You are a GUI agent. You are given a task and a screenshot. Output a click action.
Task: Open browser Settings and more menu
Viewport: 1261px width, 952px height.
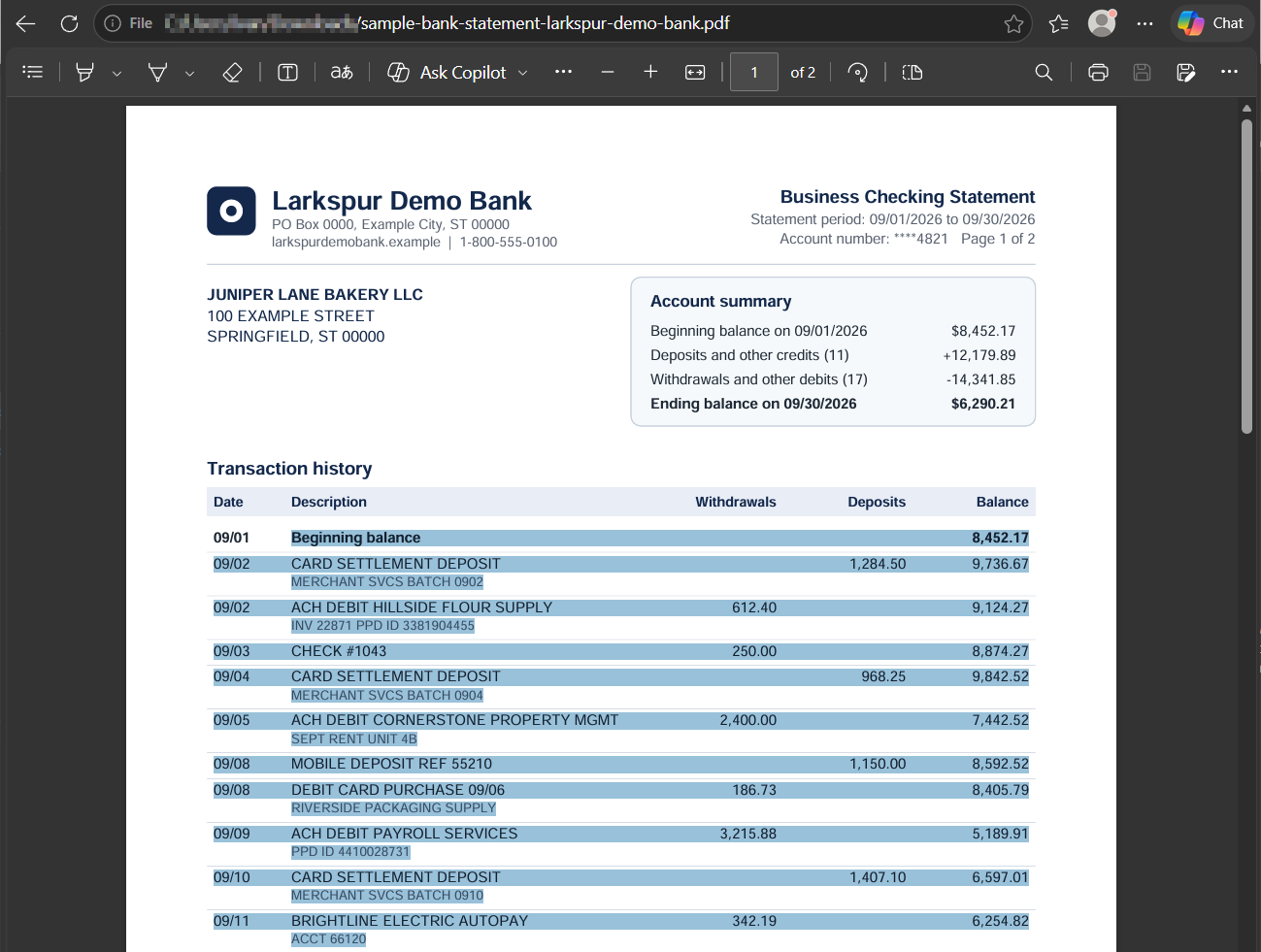(x=1145, y=23)
